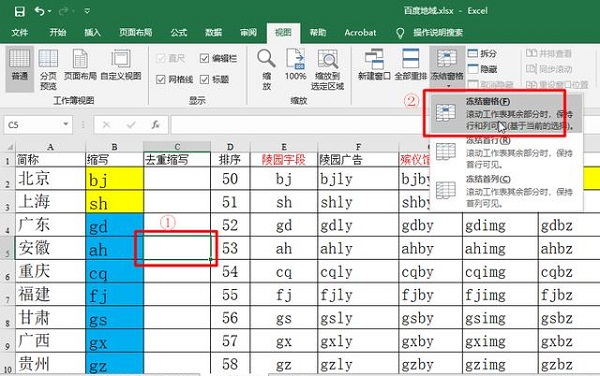The width and height of the screenshot is (600, 376).
Task: Click the red 陵园字段 header cell
Action: pos(284,160)
